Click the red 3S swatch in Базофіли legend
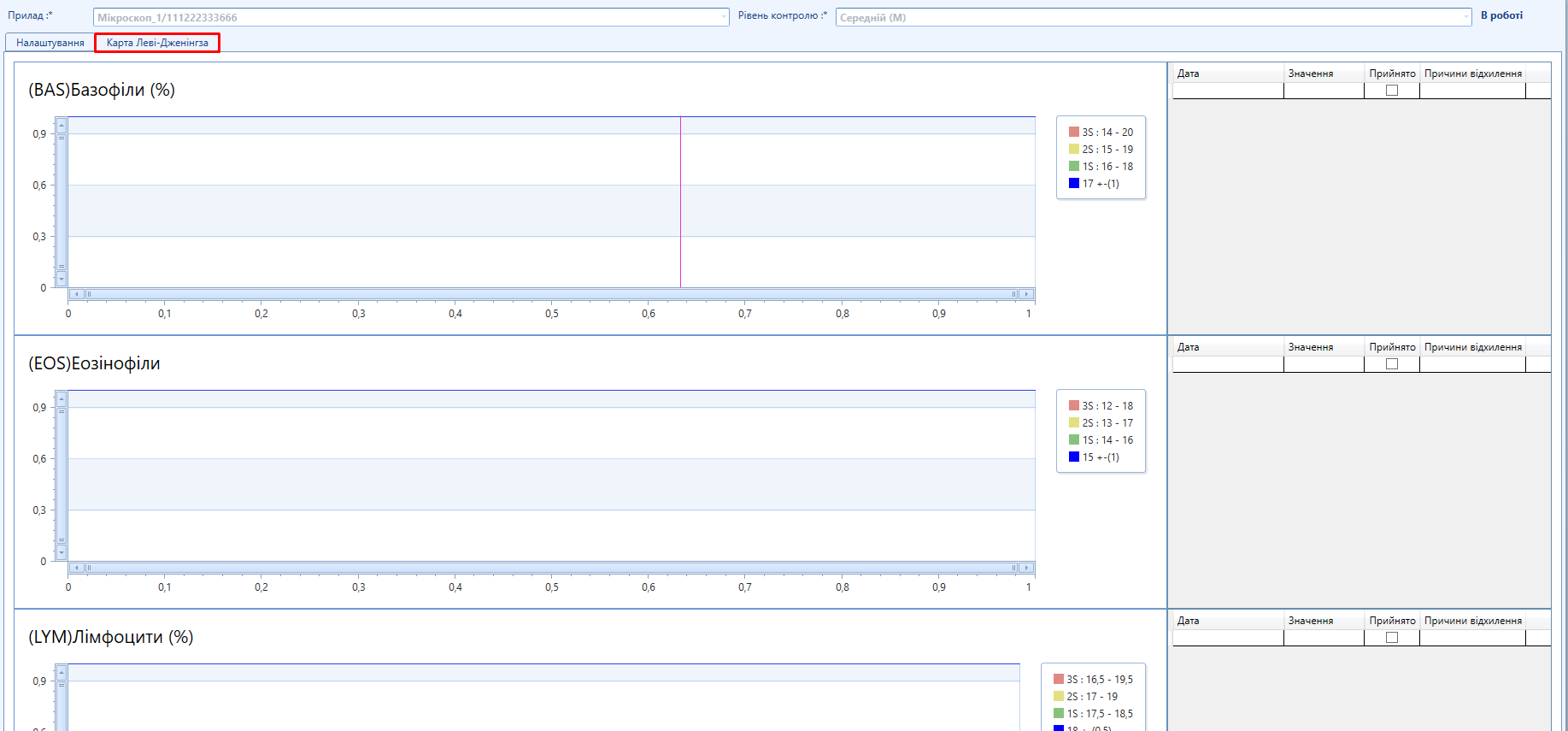The image size is (1568, 731). pos(1074,132)
